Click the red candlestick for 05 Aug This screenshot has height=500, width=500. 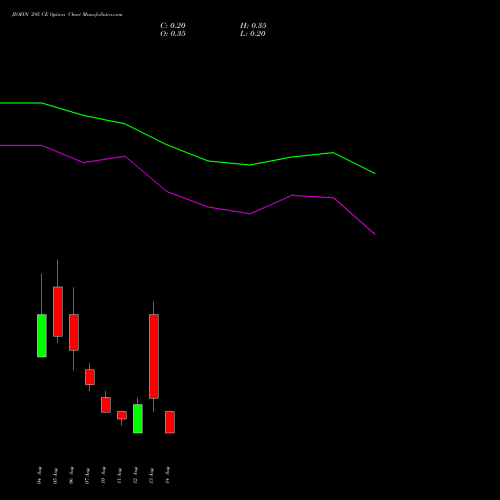point(58,312)
